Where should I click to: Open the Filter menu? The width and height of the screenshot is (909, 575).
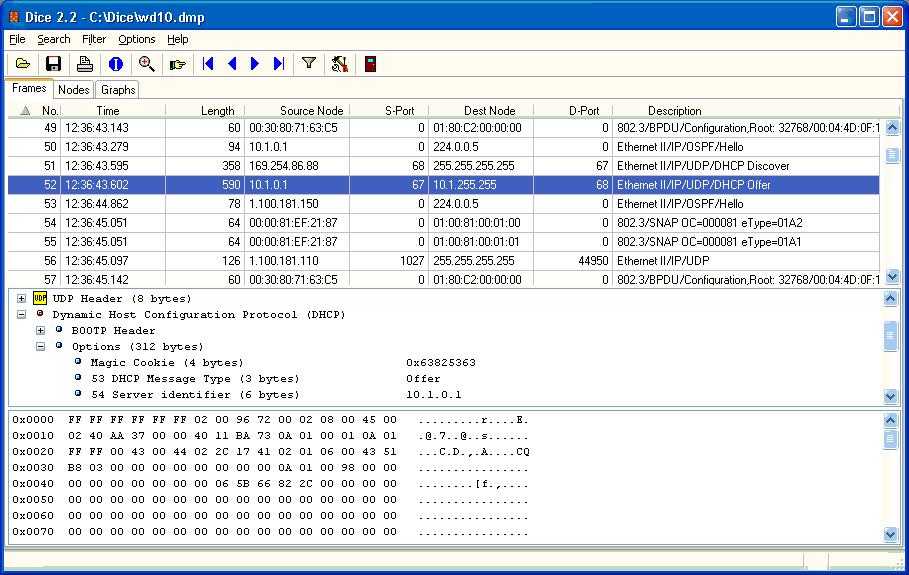coord(94,39)
